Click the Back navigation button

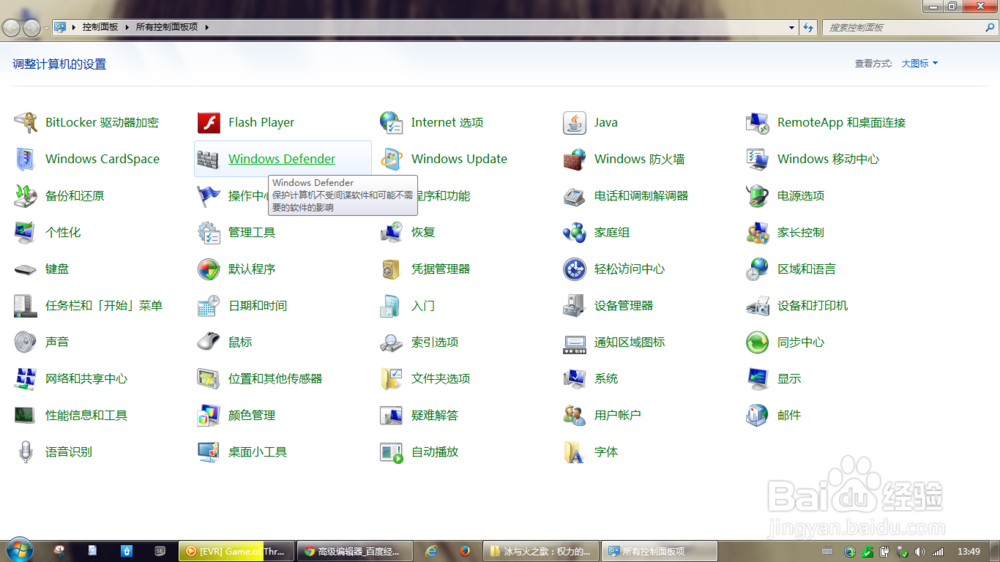pos(11,27)
